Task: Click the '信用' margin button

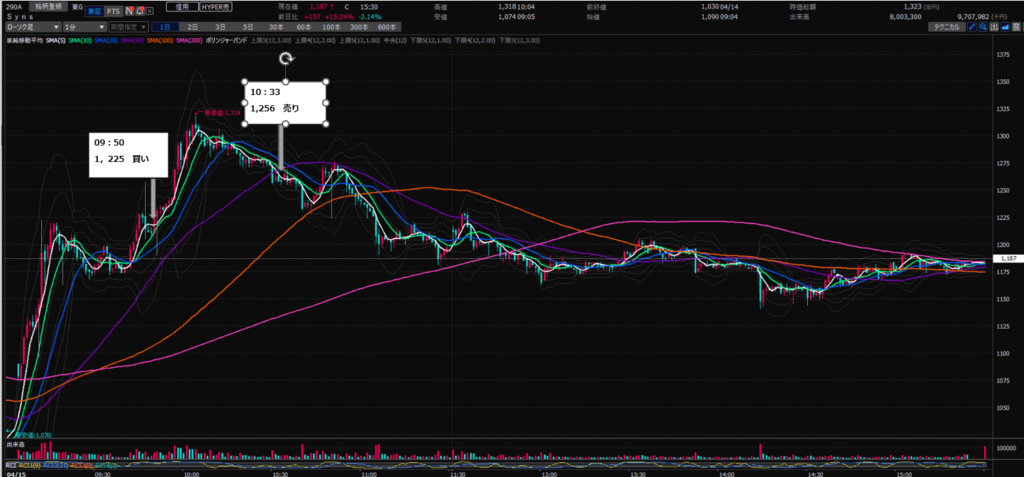Action: (182, 7)
